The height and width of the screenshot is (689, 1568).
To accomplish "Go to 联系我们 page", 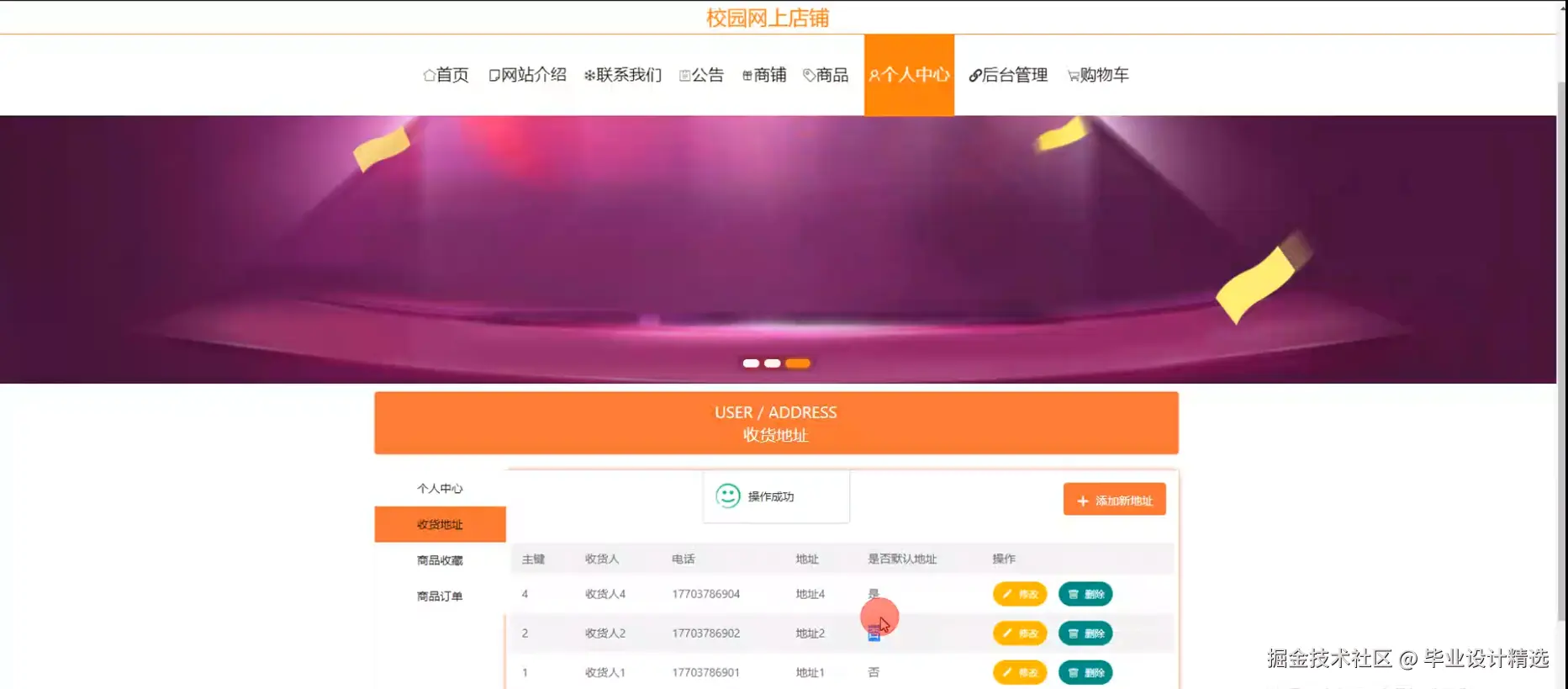I will [x=623, y=75].
